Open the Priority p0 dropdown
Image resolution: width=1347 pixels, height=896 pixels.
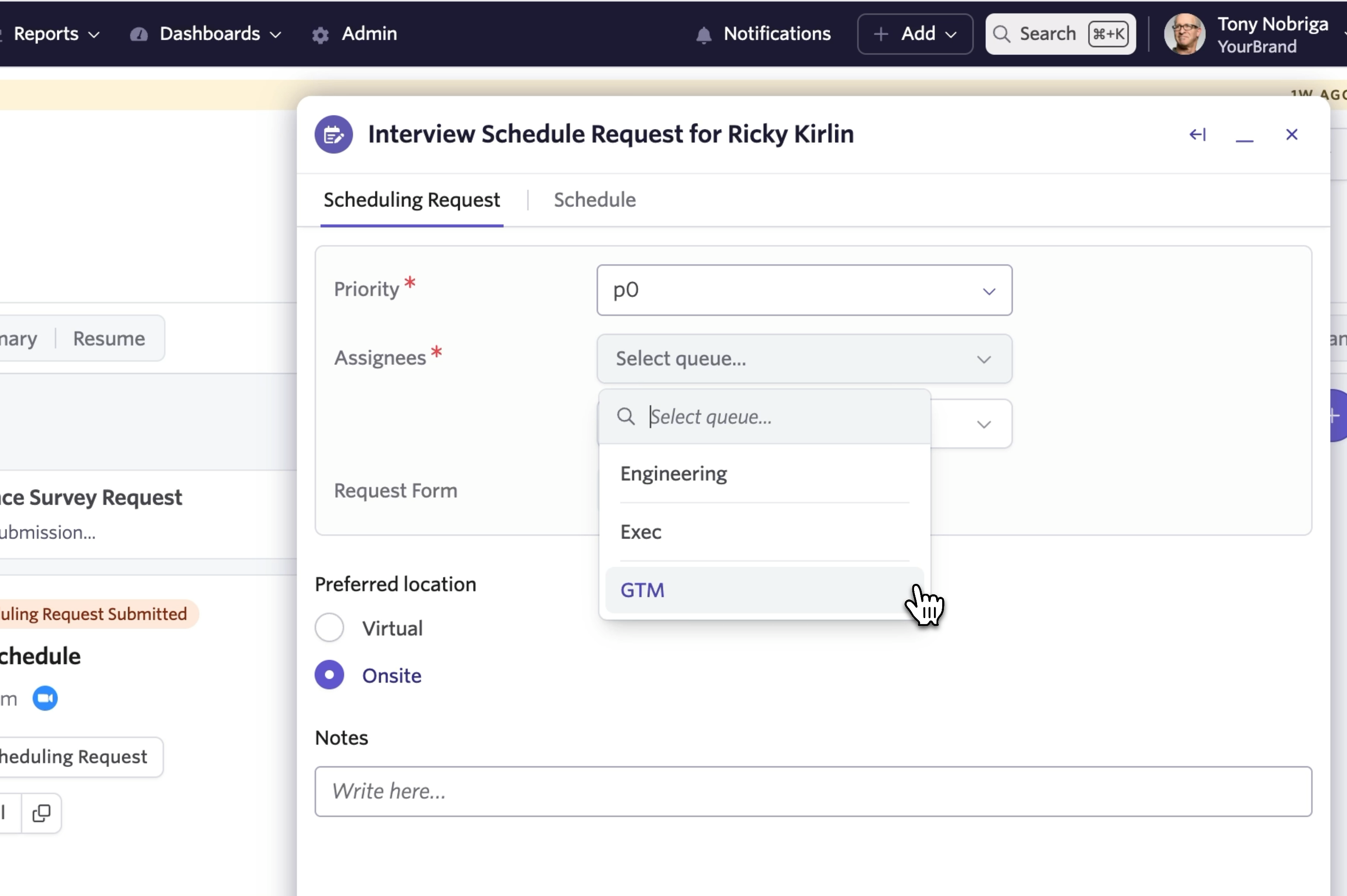(804, 290)
